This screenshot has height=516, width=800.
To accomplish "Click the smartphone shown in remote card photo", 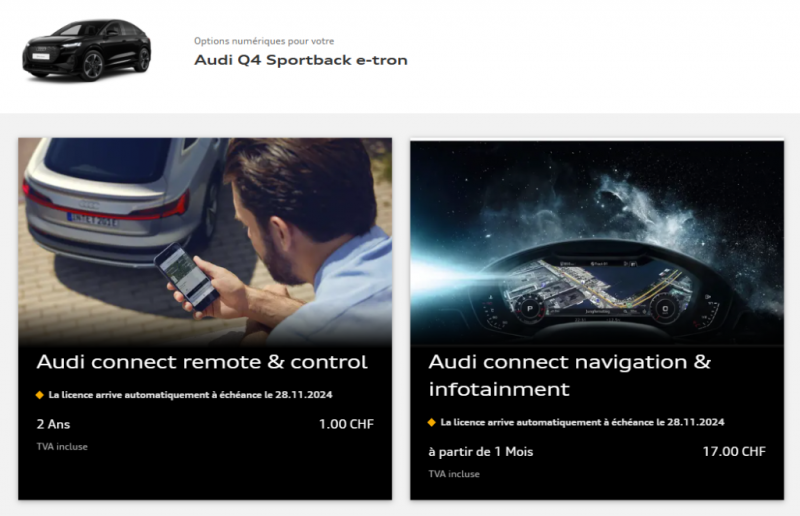I will 187,277.
